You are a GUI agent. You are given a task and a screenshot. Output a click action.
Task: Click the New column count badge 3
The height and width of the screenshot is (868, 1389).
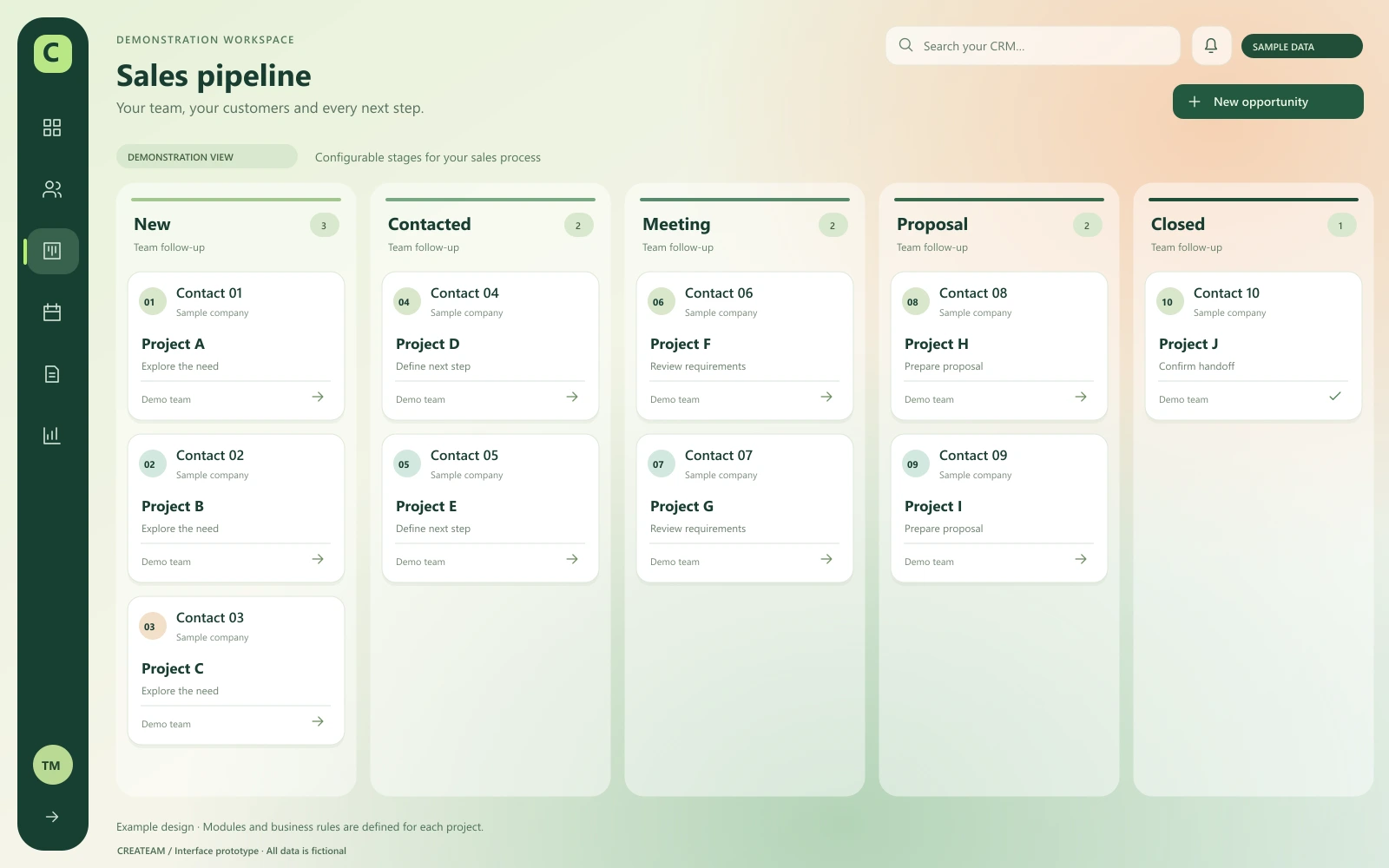pos(324,225)
